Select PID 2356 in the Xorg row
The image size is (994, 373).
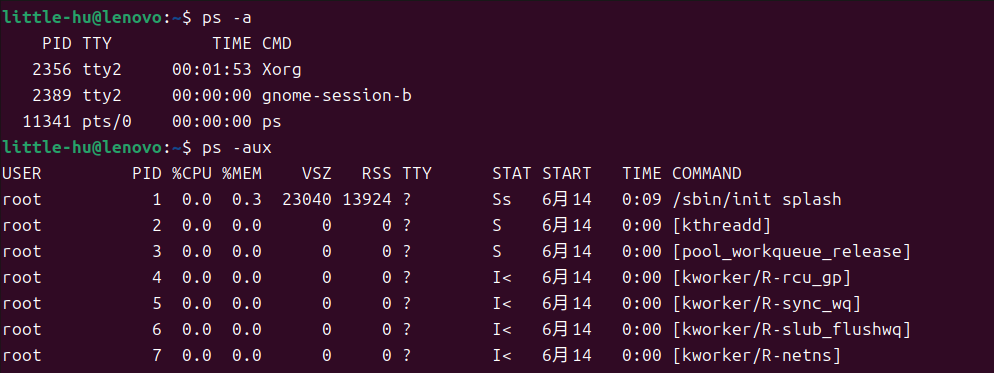coord(52,70)
